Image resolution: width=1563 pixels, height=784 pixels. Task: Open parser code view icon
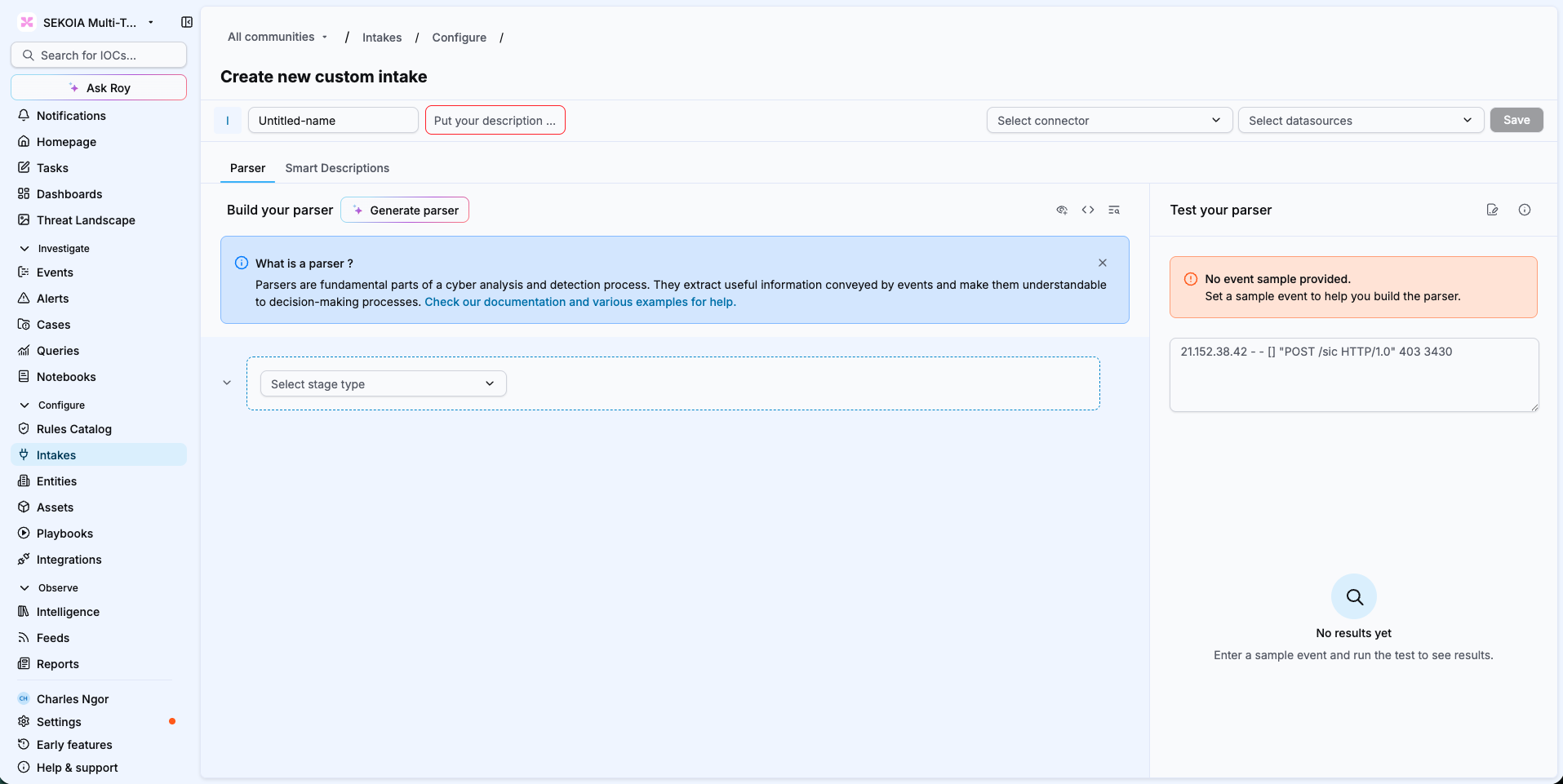(x=1088, y=210)
